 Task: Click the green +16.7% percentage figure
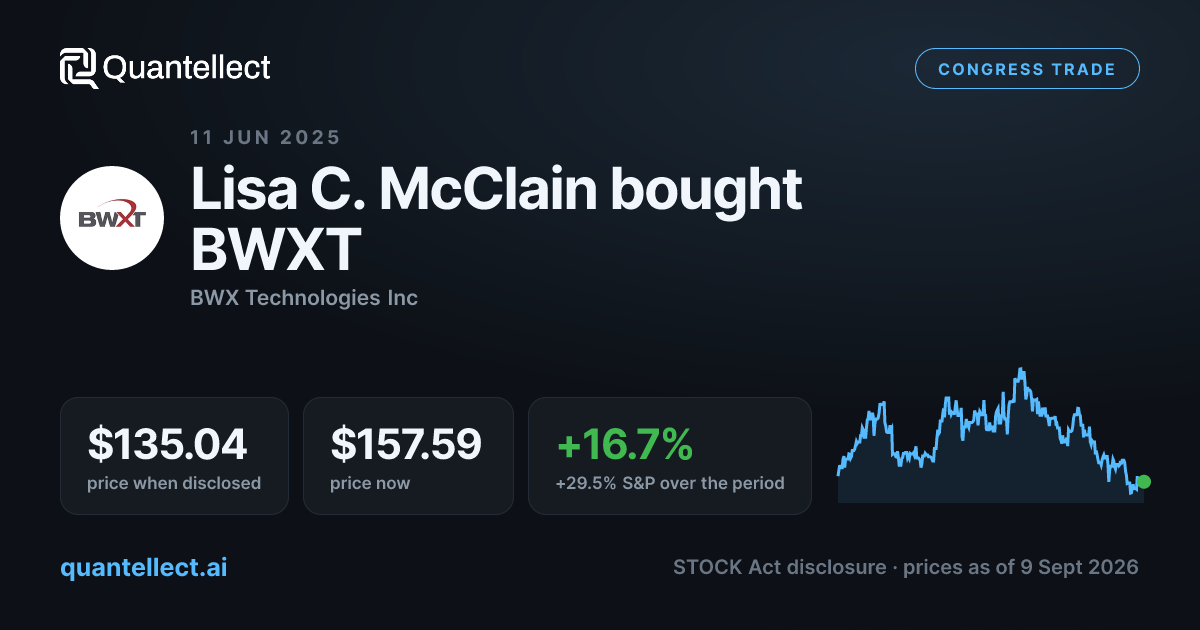coord(624,444)
